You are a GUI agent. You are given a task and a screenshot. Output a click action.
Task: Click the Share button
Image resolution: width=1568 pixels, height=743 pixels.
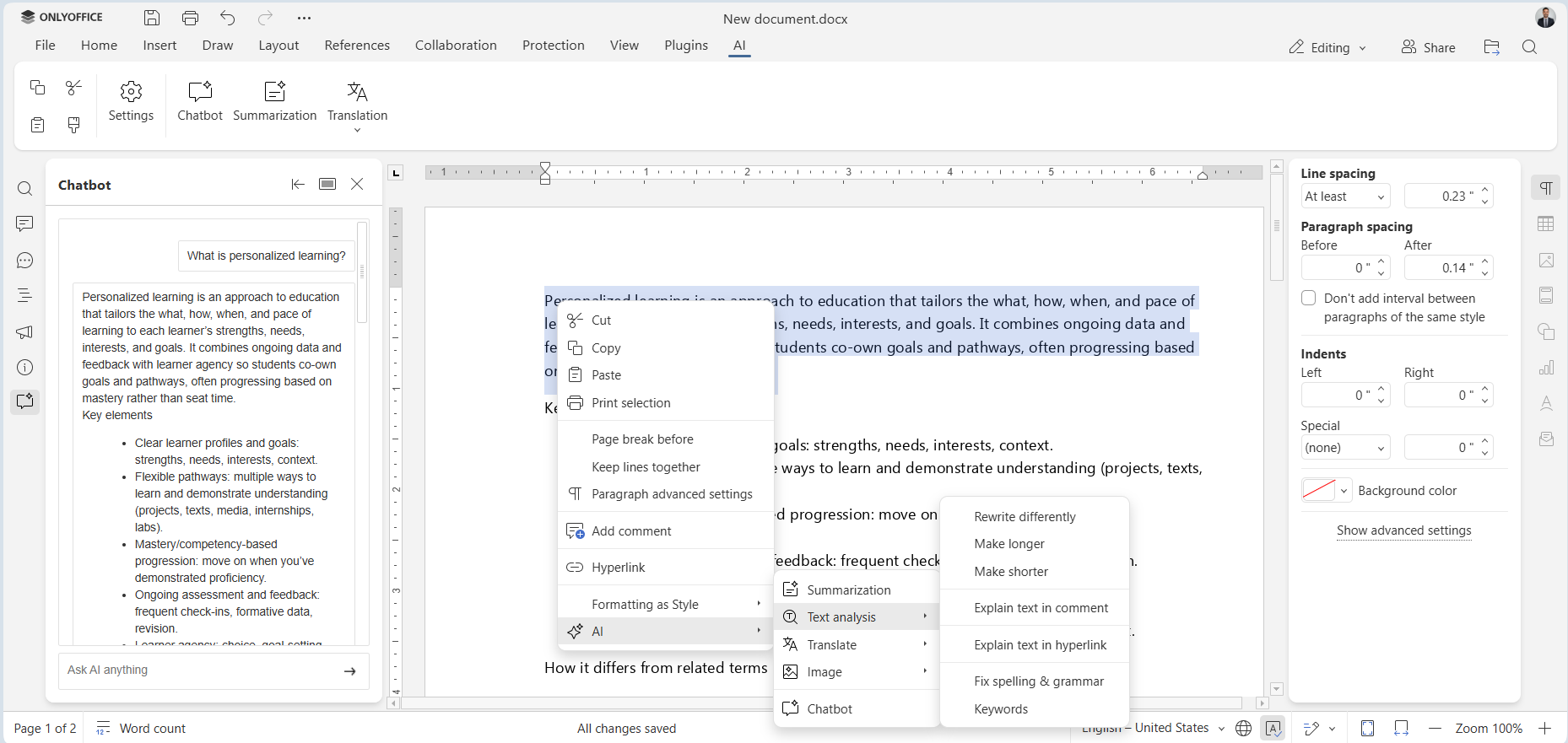pyautogui.click(x=1429, y=47)
